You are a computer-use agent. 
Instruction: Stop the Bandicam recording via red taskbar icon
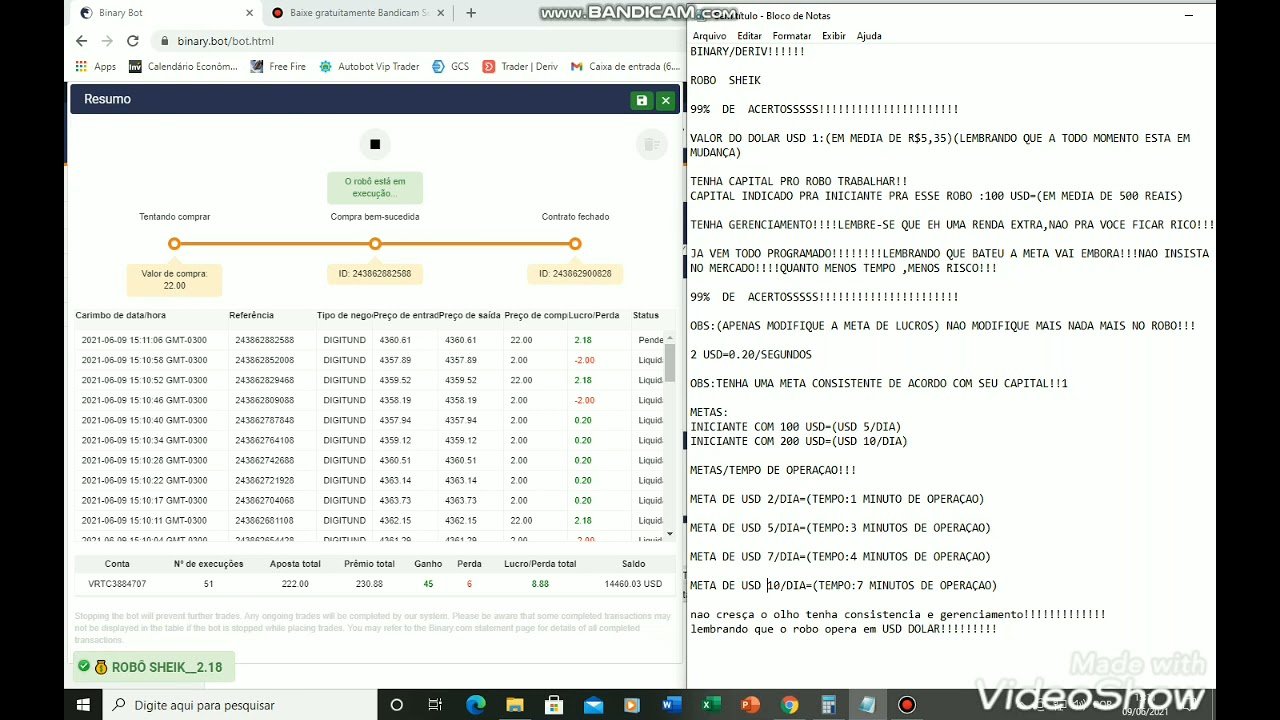[906, 704]
